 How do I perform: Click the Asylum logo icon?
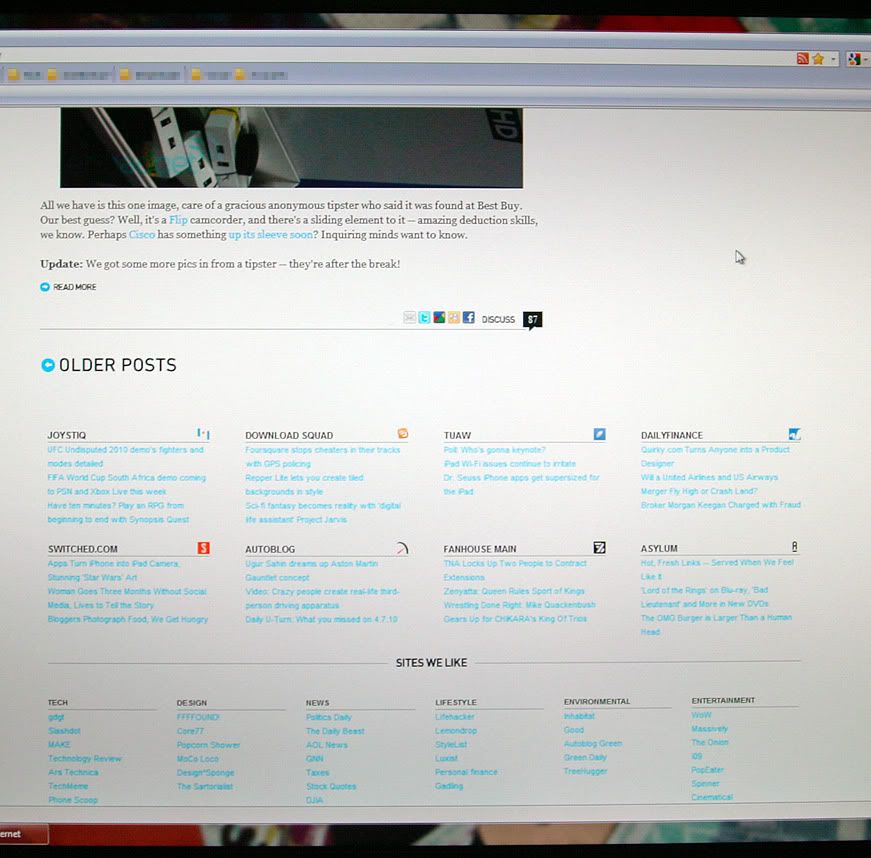point(794,546)
